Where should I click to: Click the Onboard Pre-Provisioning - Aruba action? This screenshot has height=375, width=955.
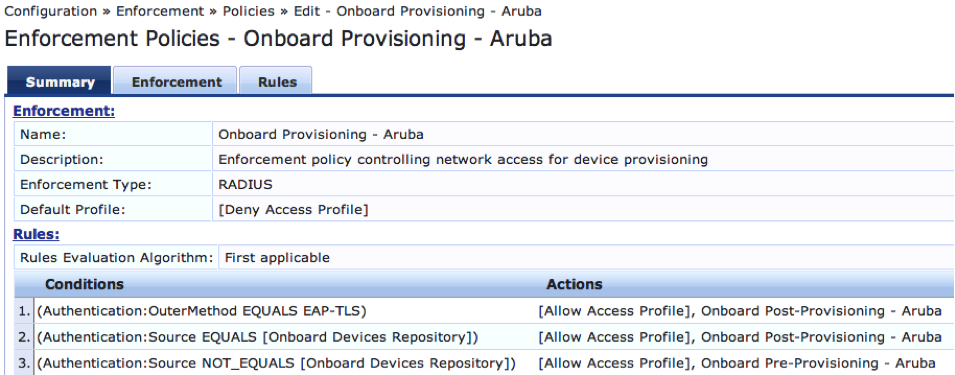point(818,363)
